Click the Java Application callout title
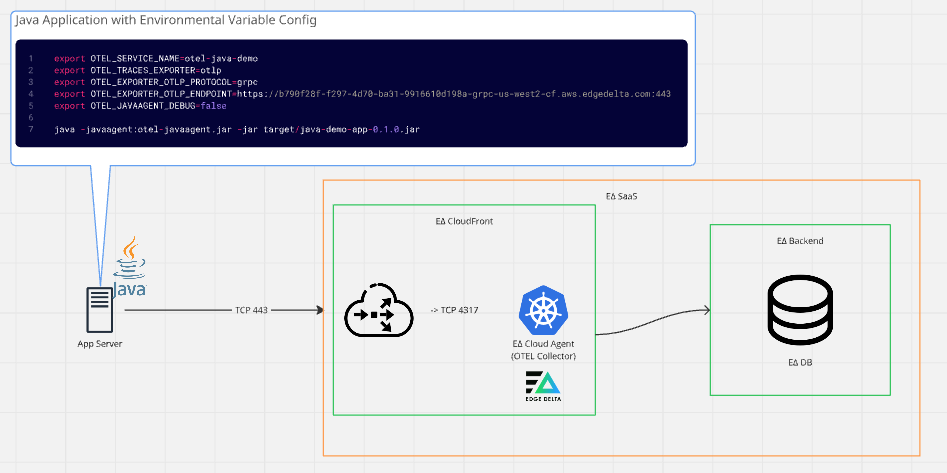 click(166, 21)
